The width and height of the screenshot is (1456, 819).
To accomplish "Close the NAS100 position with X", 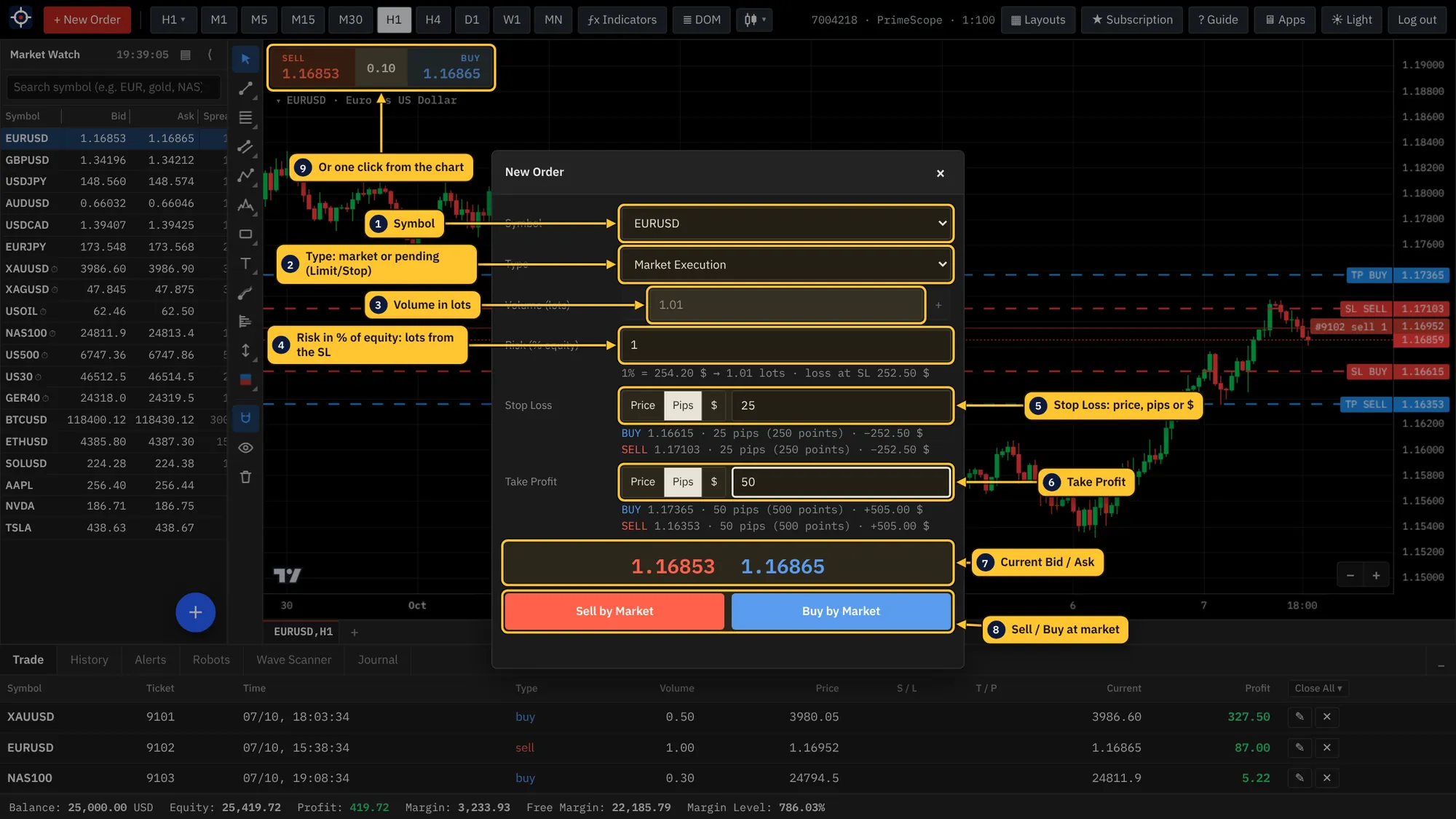I will click(1327, 778).
